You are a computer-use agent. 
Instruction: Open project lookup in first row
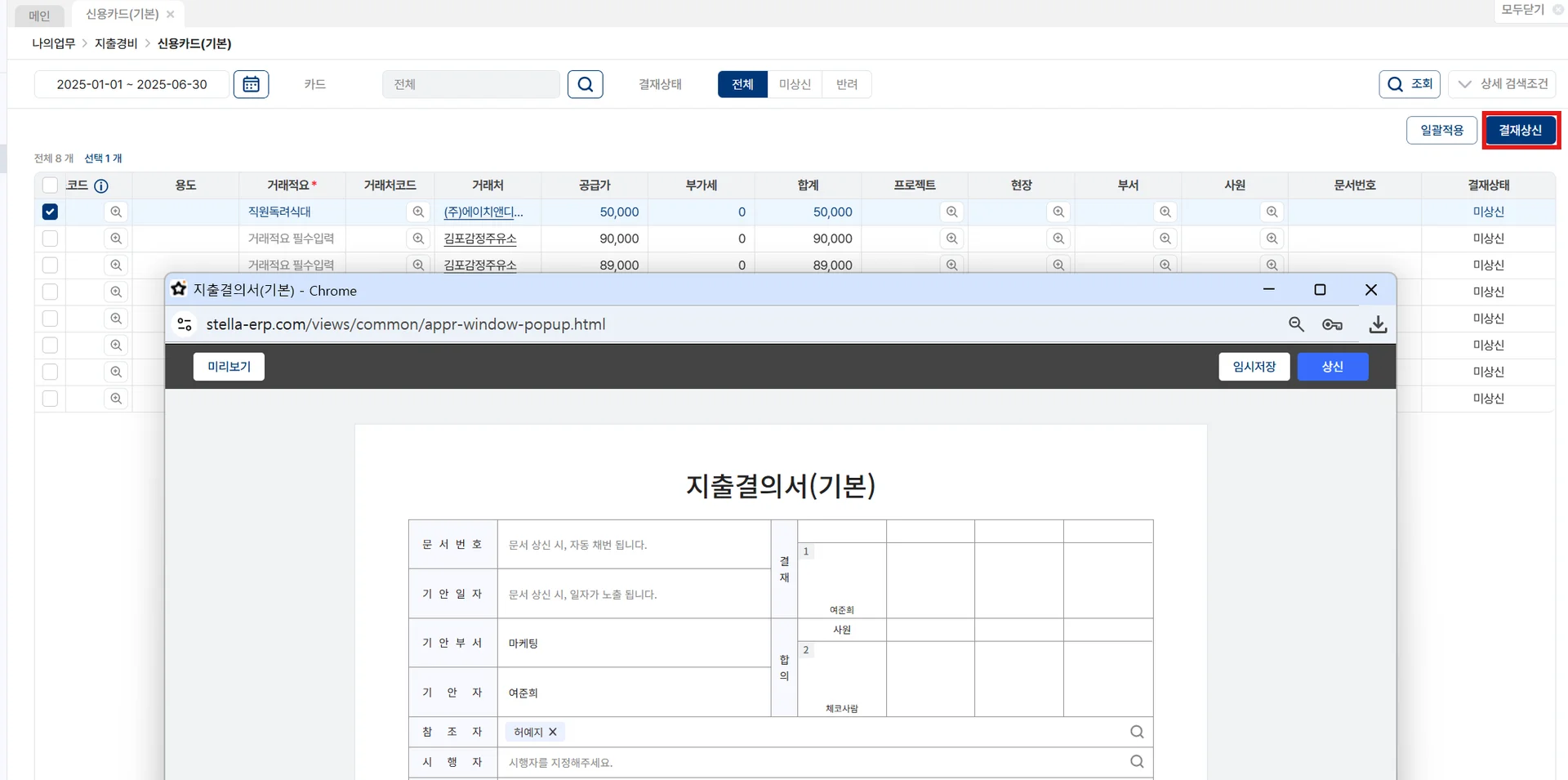(951, 212)
